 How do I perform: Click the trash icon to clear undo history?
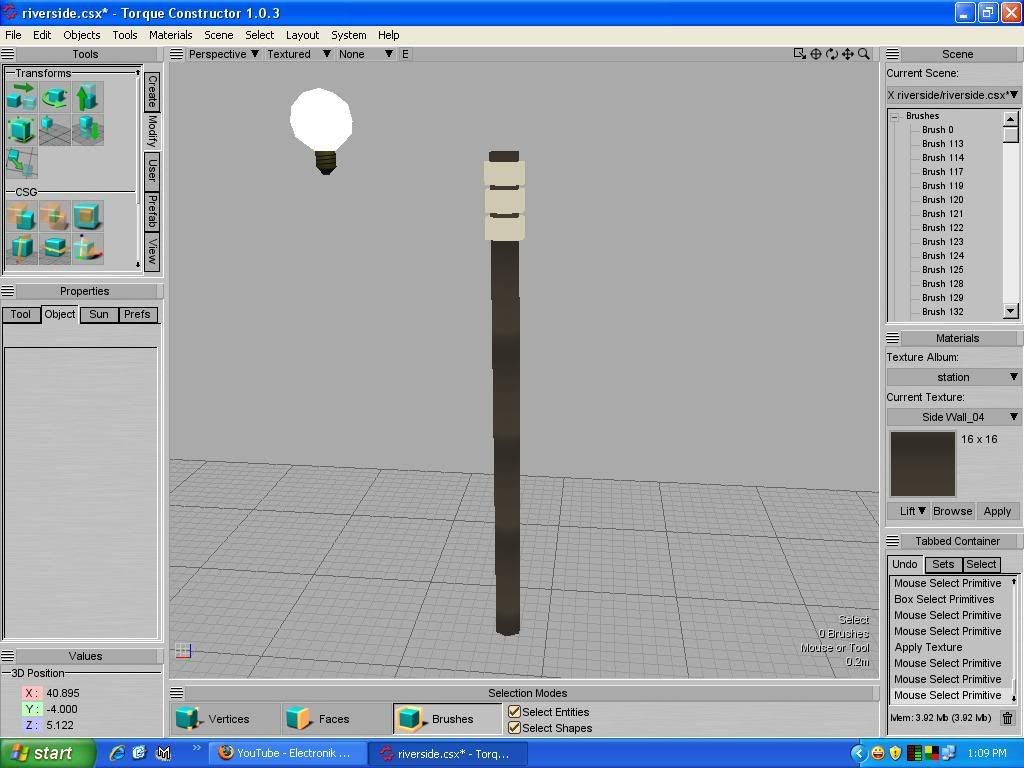pyautogui.click(x=1007, y=718)
